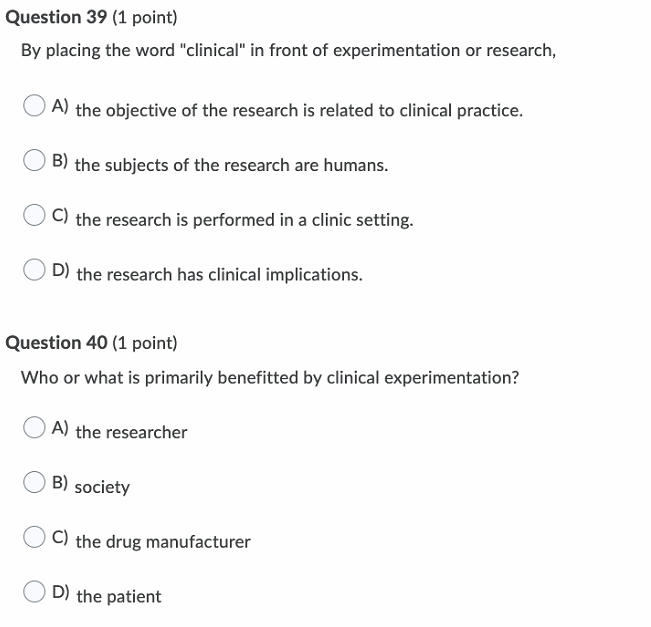
Task: Select 'the researcher' radio button
Action: (34, 428)
